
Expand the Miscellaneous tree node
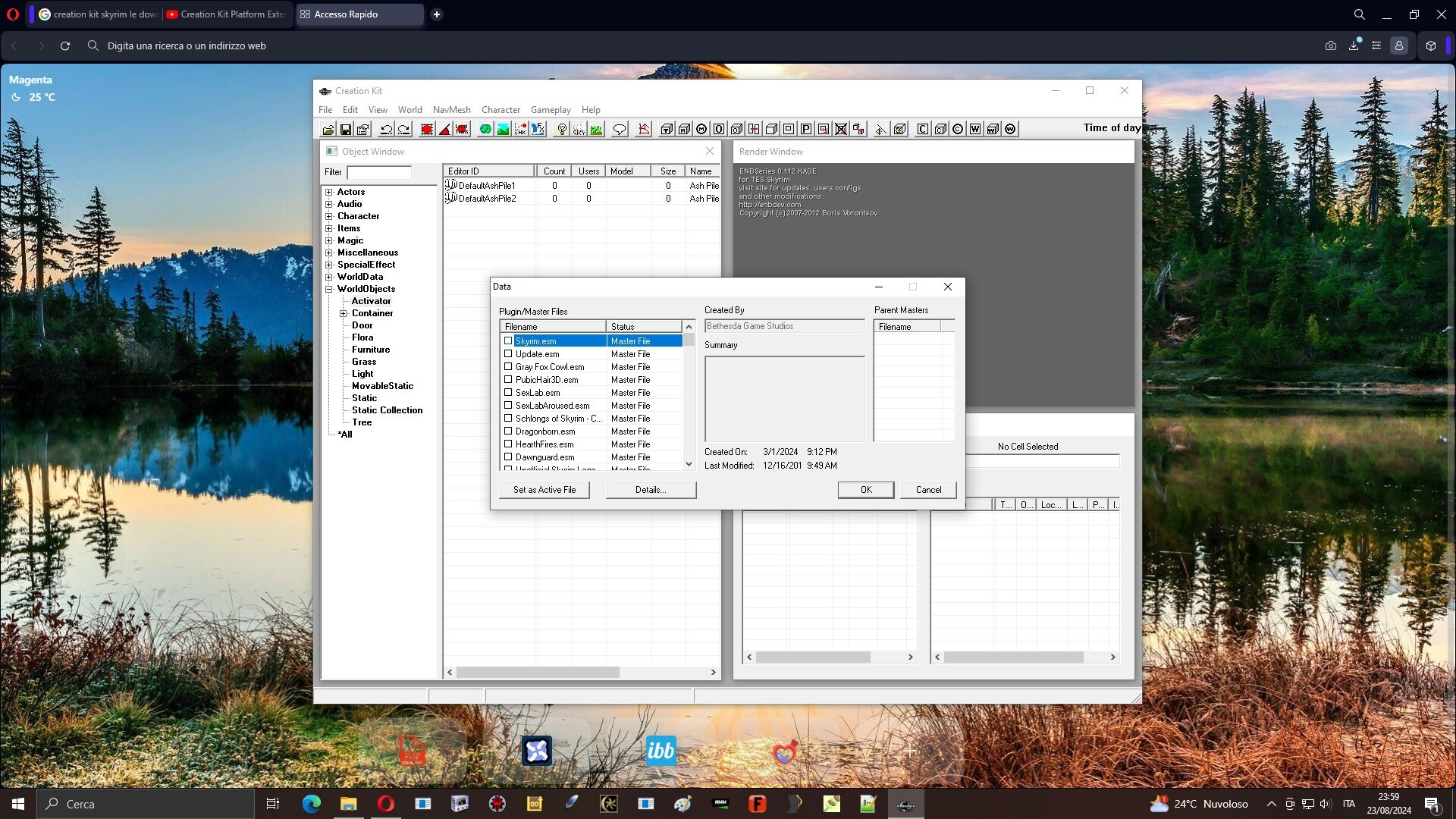(329, 253)
